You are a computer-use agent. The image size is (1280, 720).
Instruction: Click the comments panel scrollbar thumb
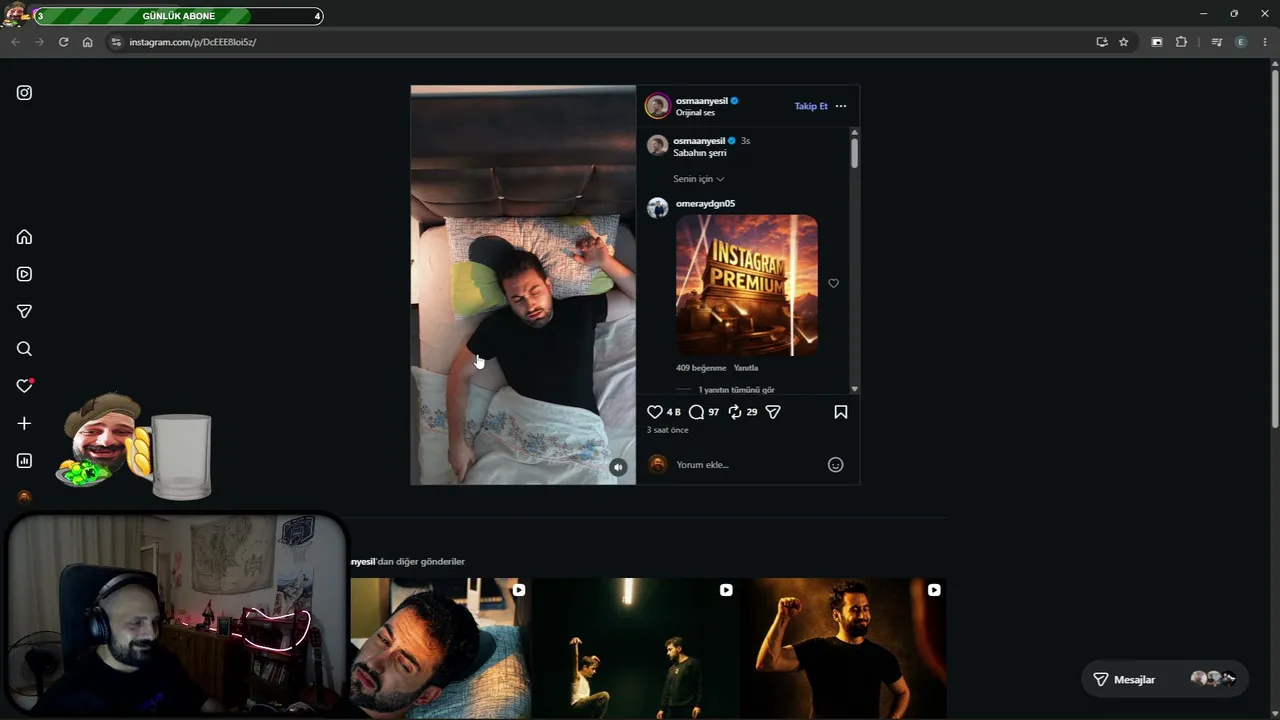(x=854, y=153)
